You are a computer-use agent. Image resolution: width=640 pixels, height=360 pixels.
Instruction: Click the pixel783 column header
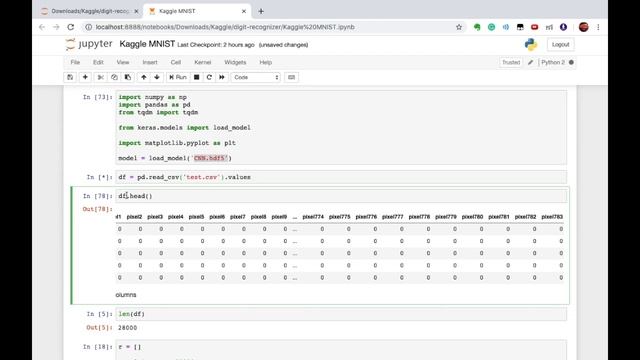click(552, 217)
